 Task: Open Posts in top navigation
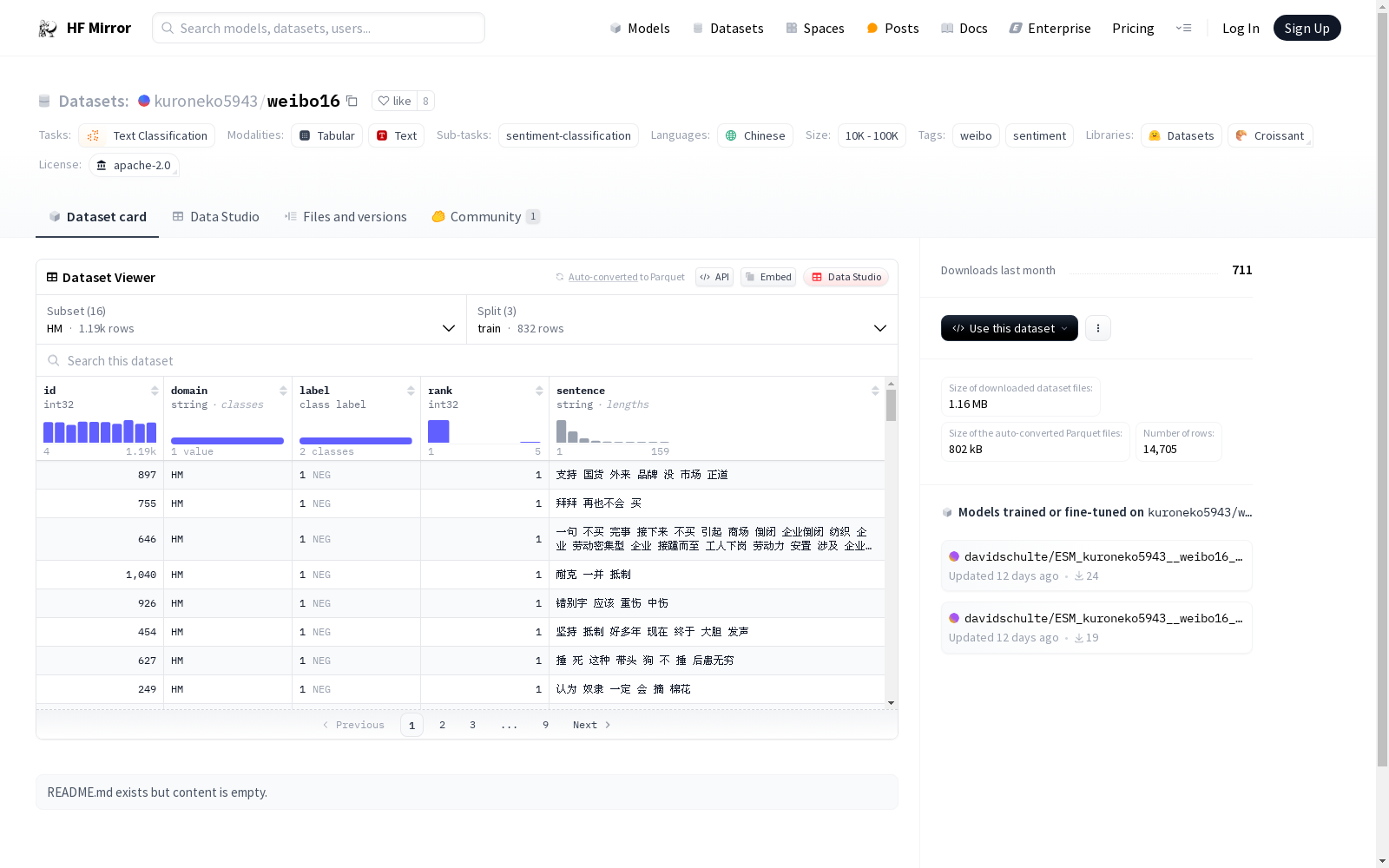(892, 28)
